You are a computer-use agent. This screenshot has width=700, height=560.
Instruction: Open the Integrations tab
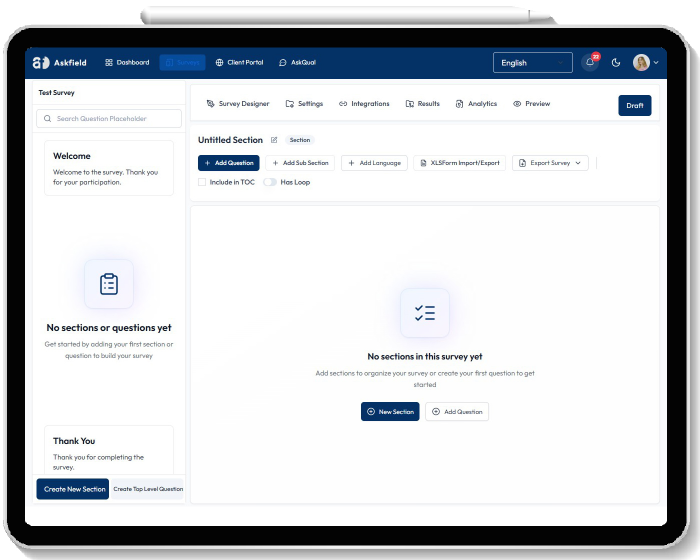tap(364, 104)
